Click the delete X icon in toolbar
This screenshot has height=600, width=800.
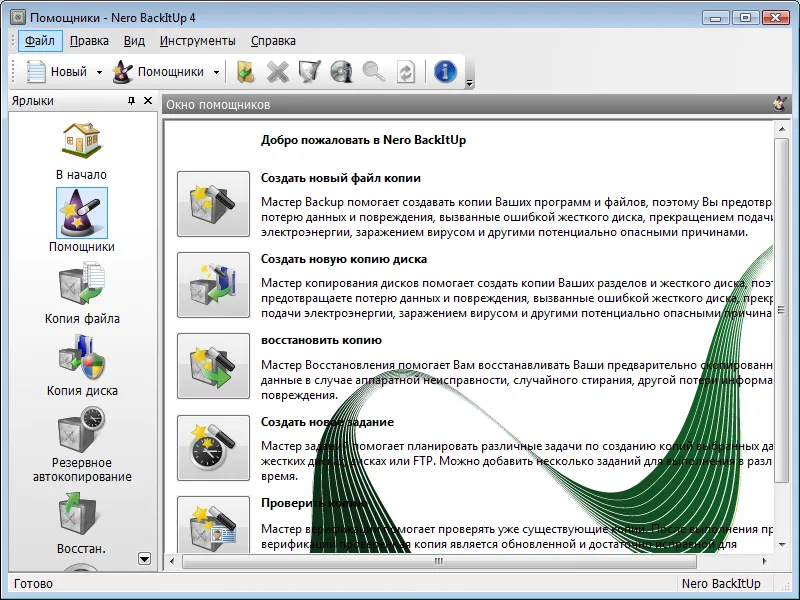(x=278, y=71)
